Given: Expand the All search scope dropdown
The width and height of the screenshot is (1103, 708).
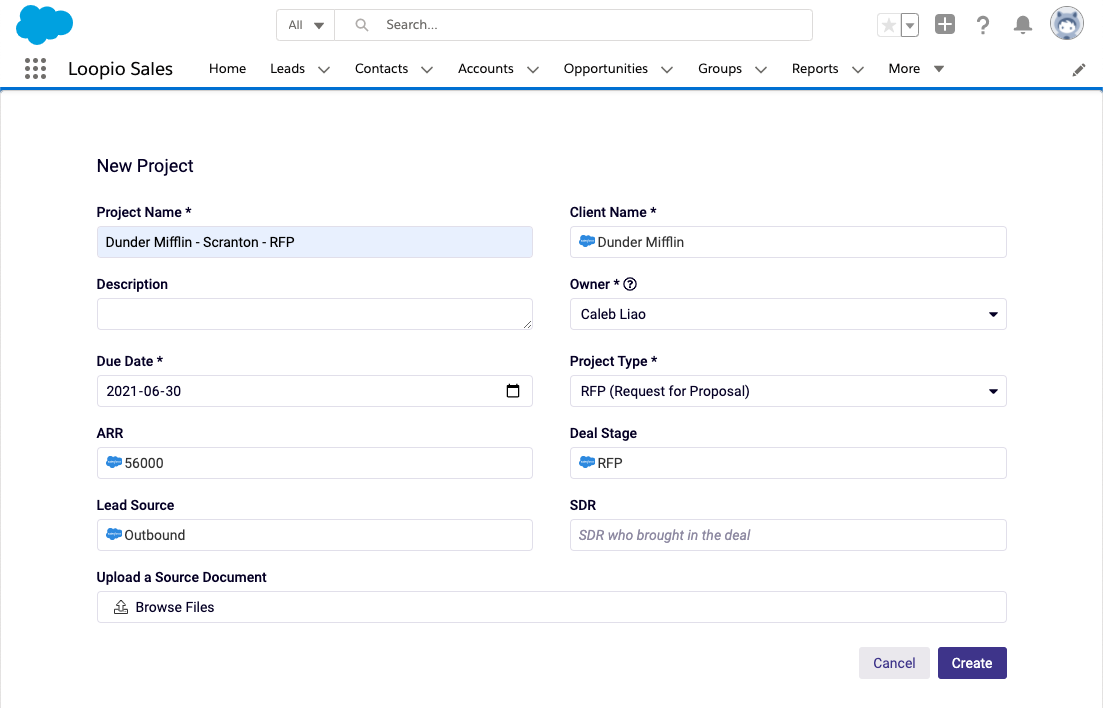Looking at the screenshot, I should 304,24.
